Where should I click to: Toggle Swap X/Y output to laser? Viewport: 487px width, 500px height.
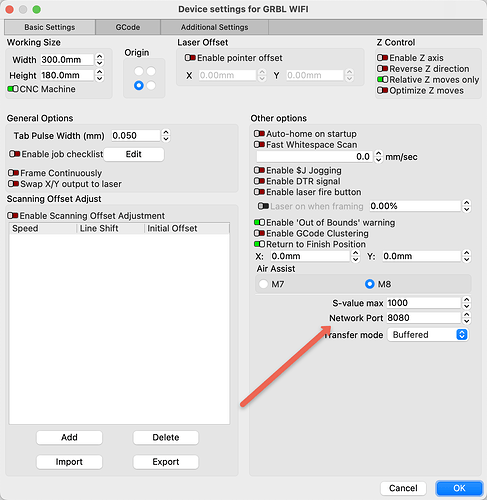click(13, 184)
